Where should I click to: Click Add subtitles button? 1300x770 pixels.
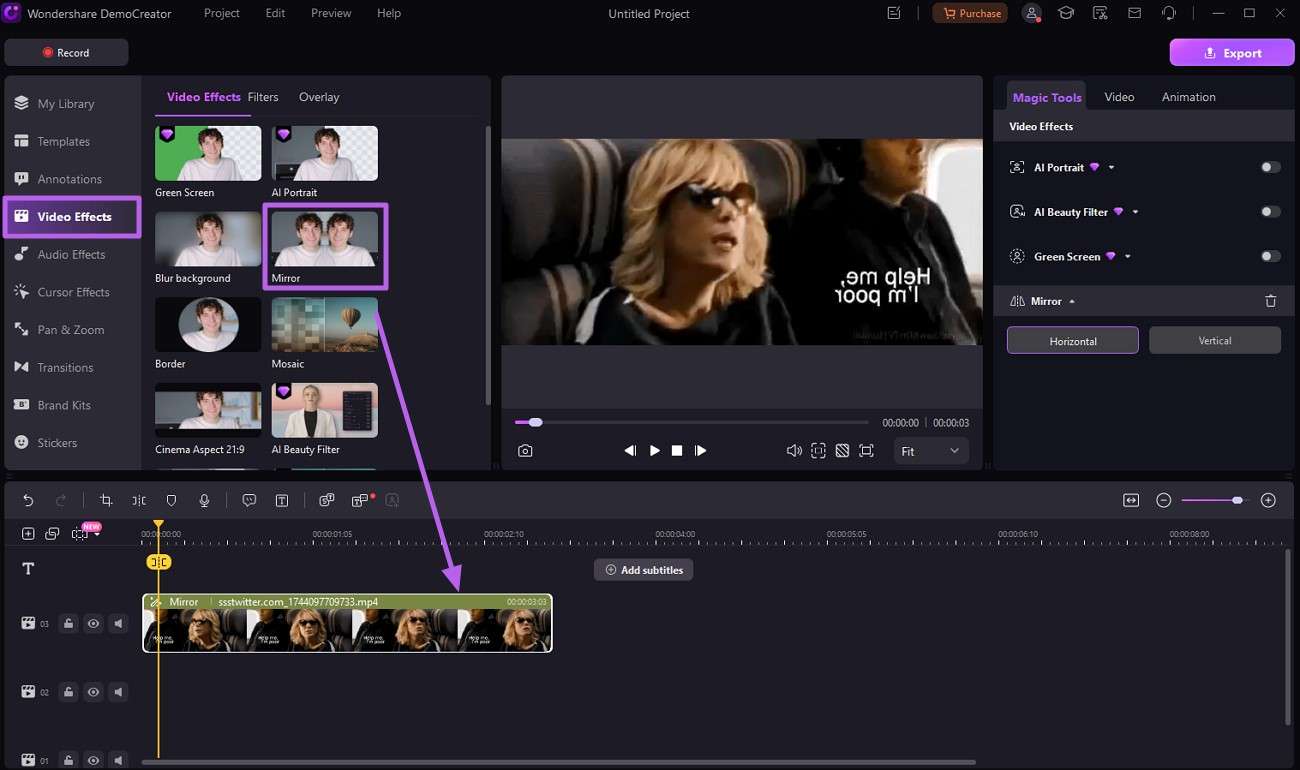pyautogui.click(x=643, y=570)
